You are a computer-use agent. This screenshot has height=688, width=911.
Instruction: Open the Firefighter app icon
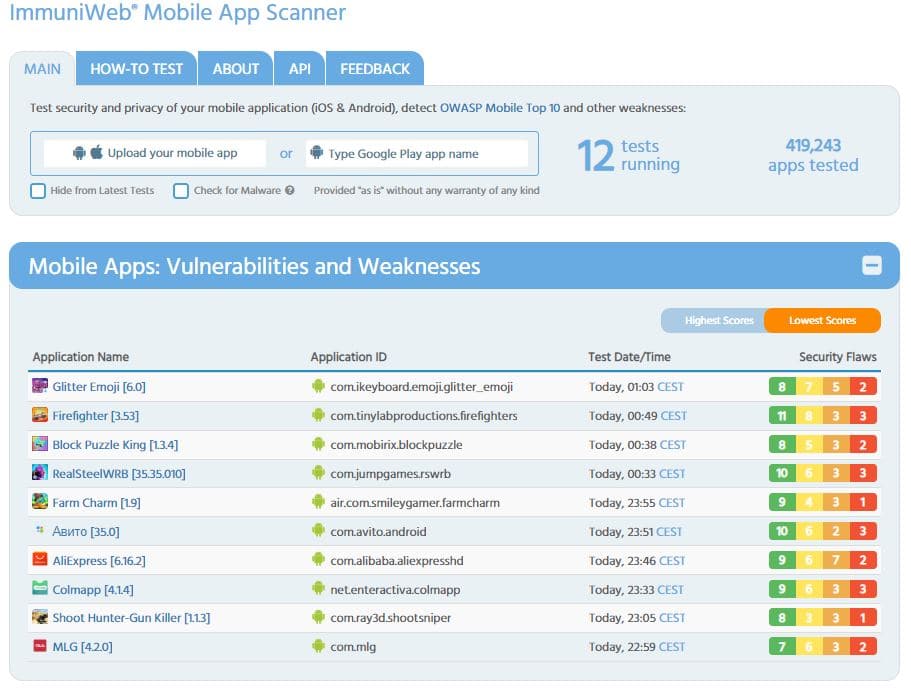[x=40, y=415]
